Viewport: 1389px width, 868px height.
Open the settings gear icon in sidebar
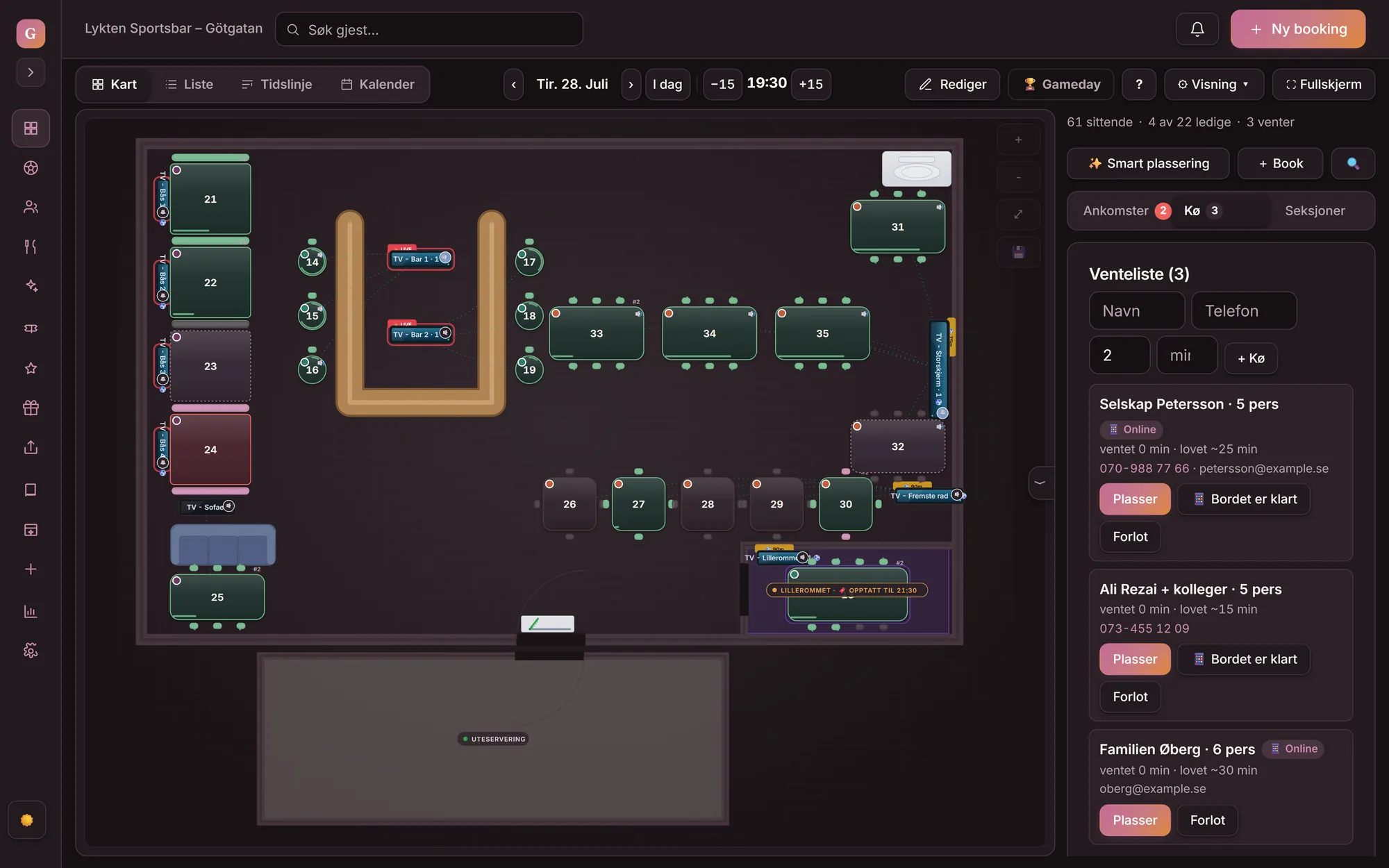(31, 651)
